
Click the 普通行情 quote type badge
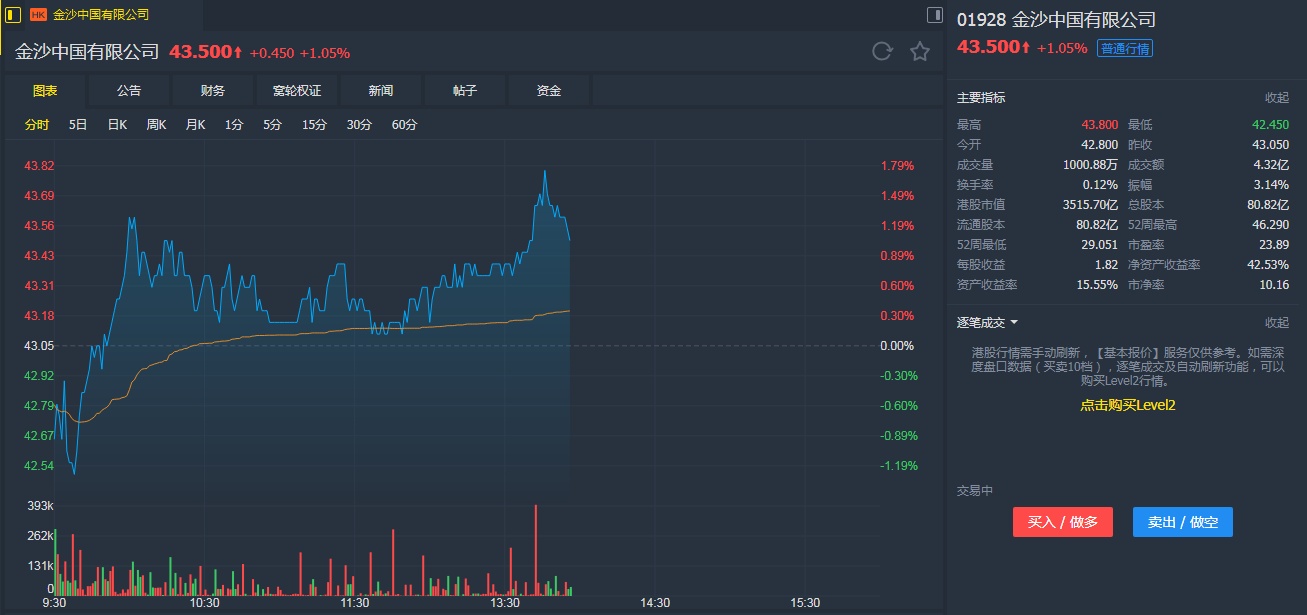[x=1125, y=48]
